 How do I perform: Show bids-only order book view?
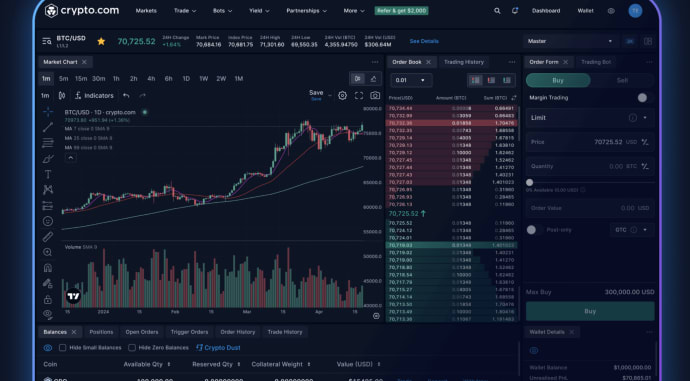[x=507, y=80]
